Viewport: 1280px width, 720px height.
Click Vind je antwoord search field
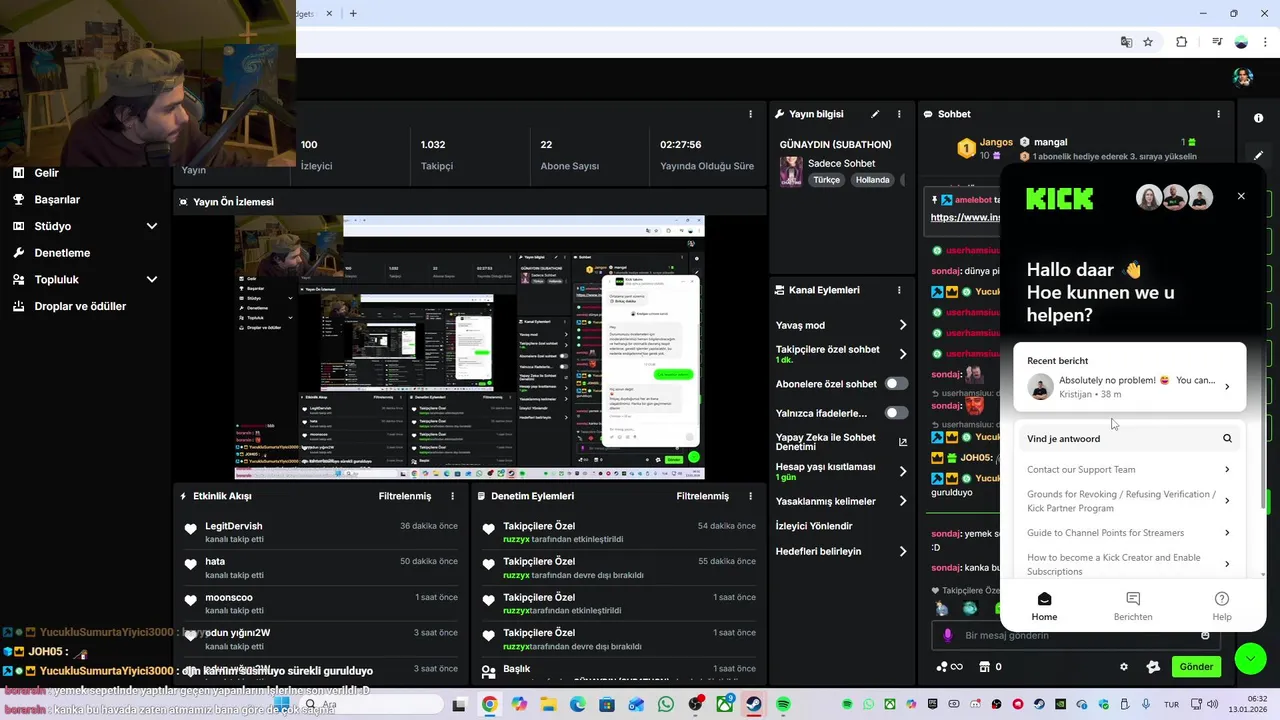pyautogui.click(x=1130, y=438)
